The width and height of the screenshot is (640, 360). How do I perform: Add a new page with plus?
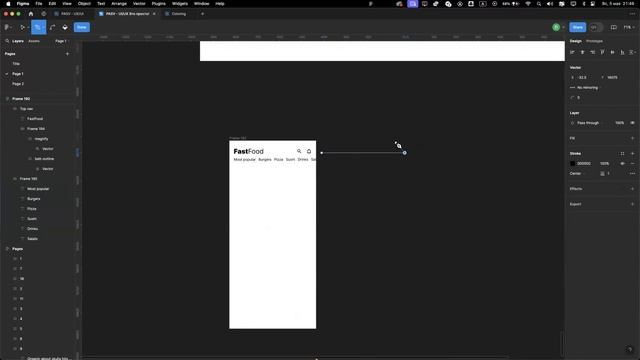point(67,54)
